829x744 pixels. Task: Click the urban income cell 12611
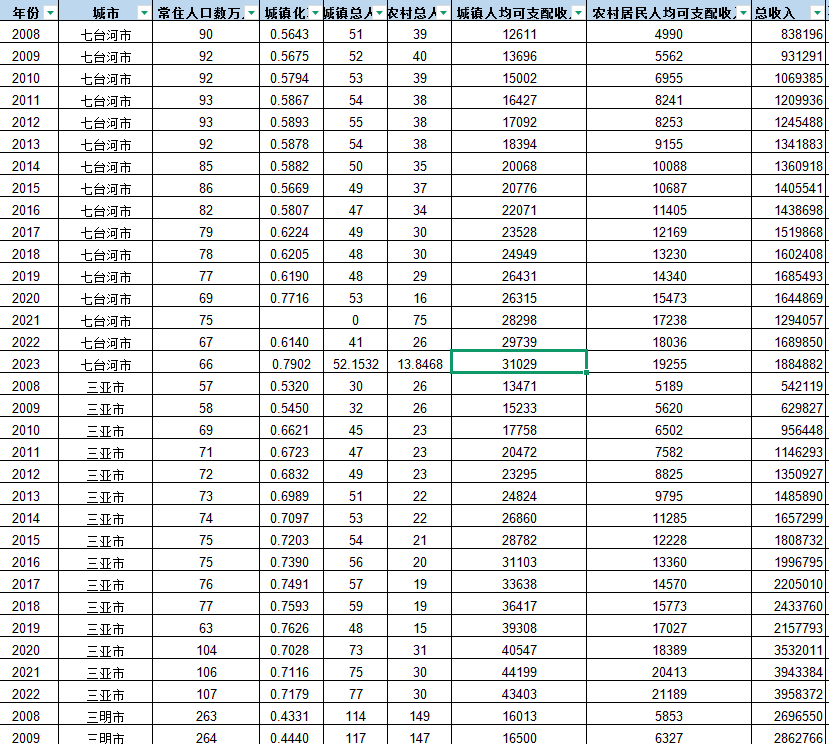point(519,34)
